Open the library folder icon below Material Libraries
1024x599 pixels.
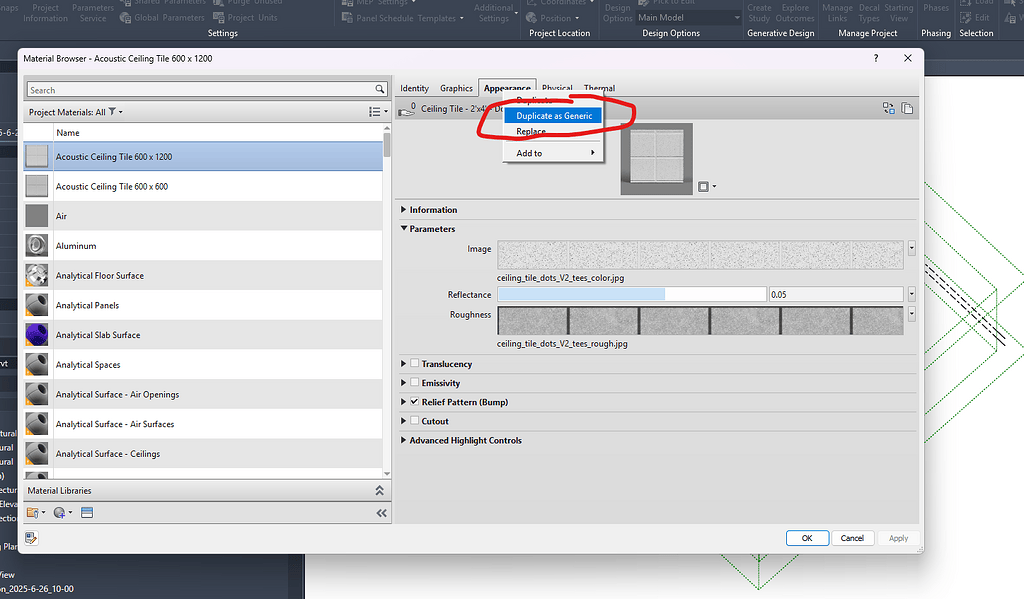(32, 512)
